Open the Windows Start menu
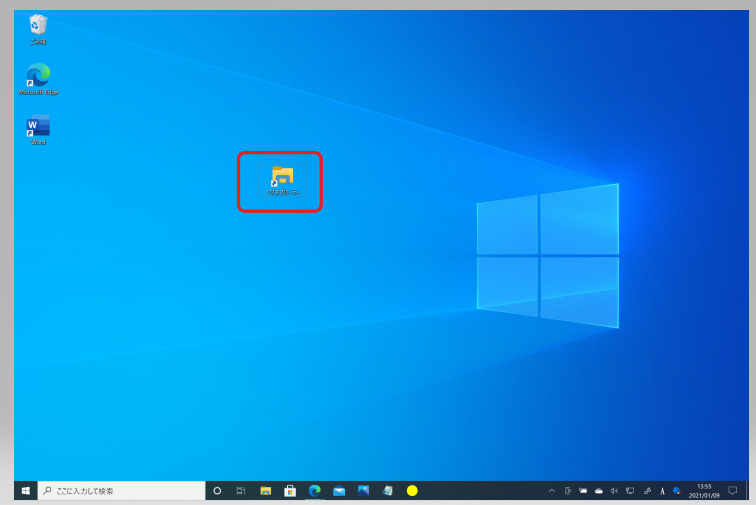This screenshot has height=505, width=756. click(25, 491)
